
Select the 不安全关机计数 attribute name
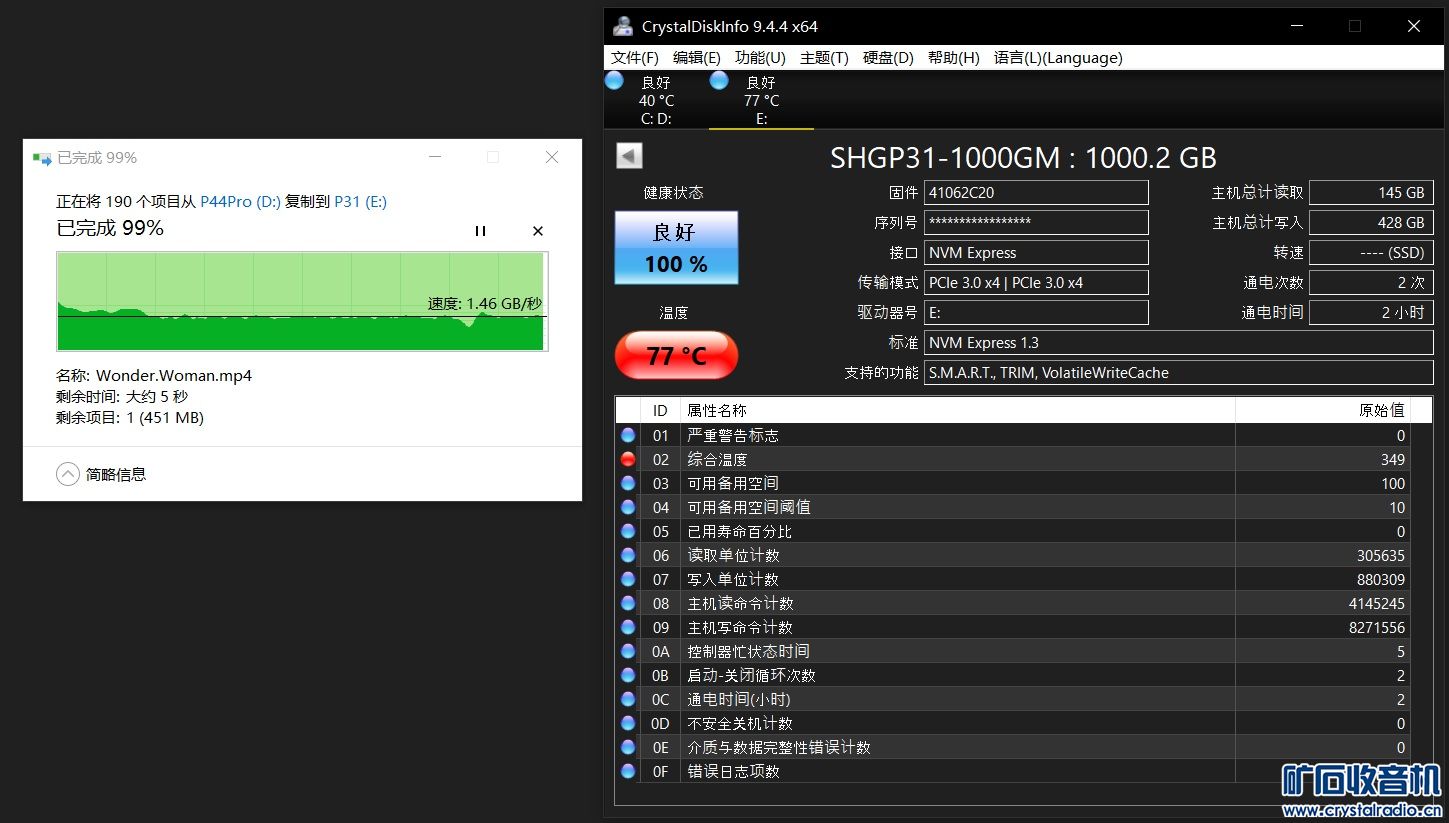(x=740, y=723)
